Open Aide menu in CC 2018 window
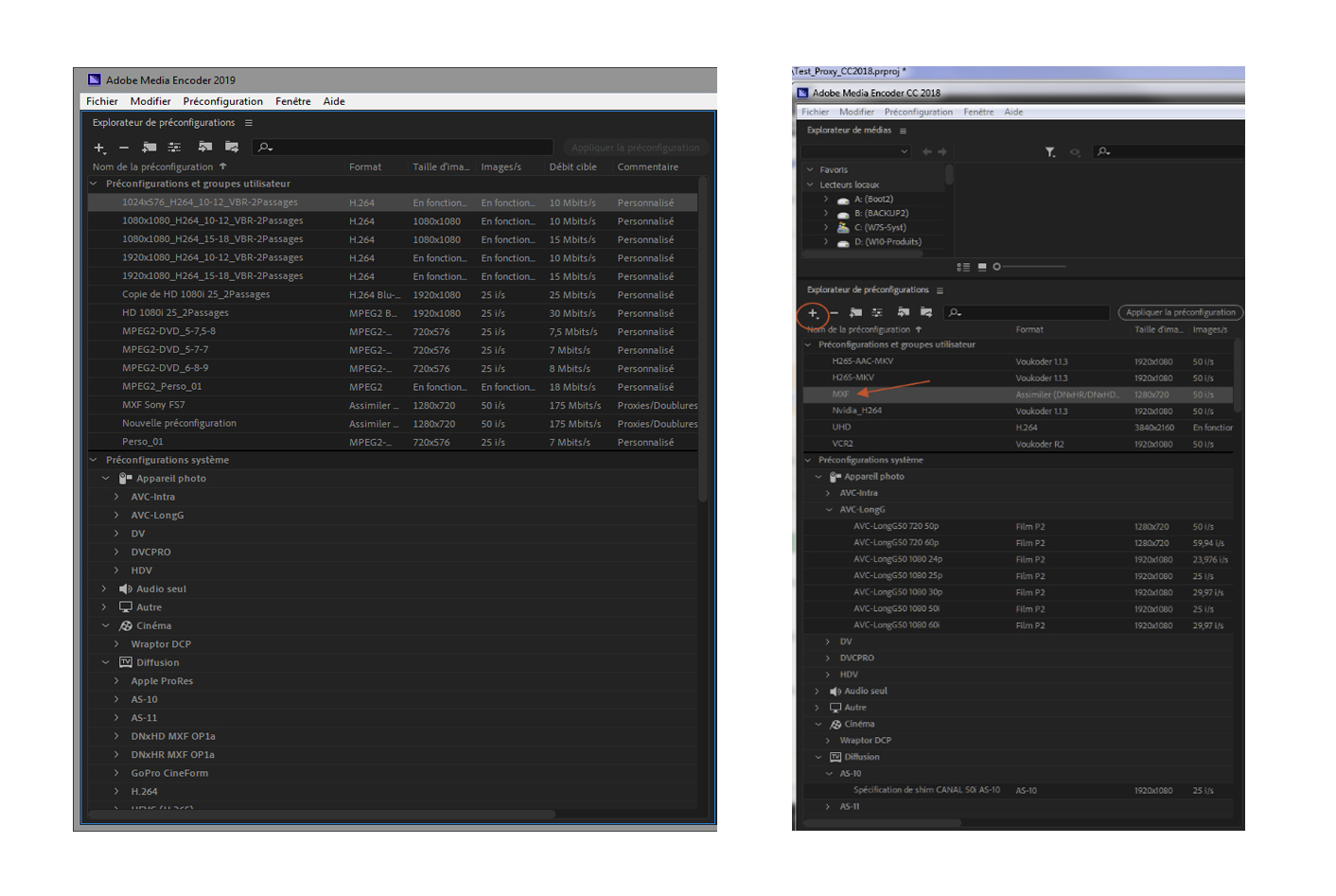This screenshot has height=896, width=1336. tap(1013, 112)
